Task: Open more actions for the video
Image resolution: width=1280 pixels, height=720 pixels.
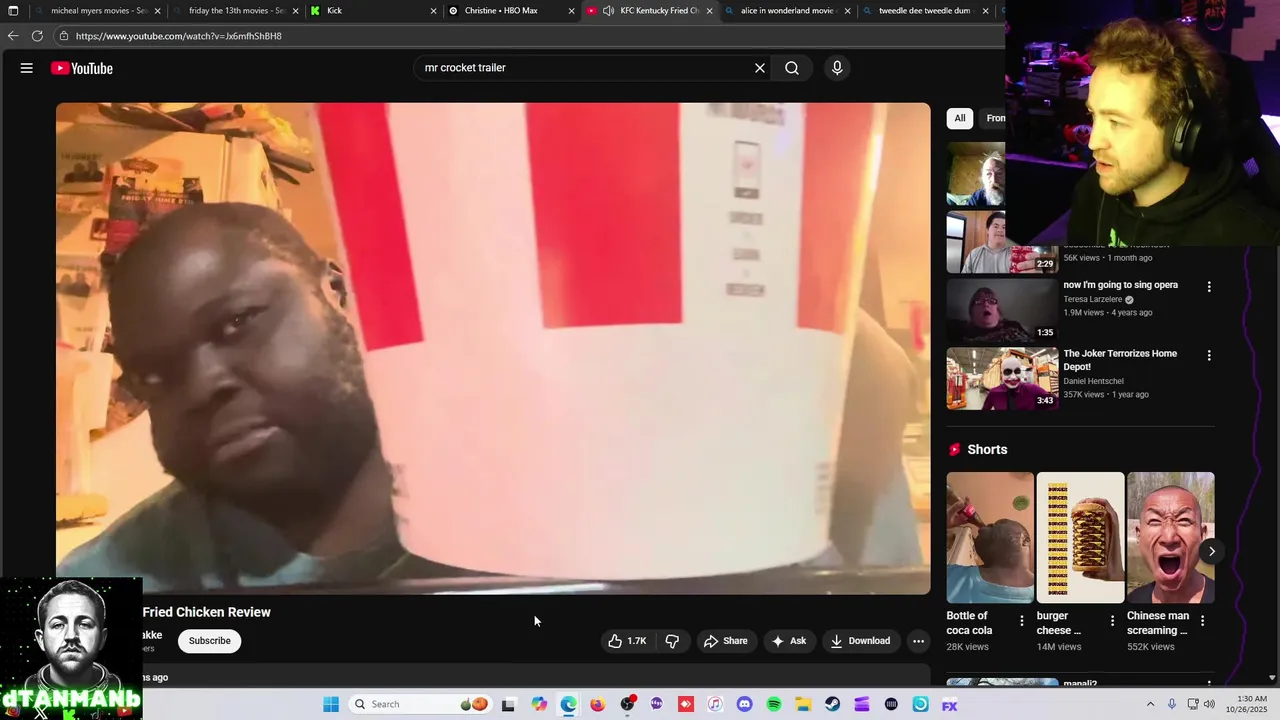Action: pyautogui.click(x=918, y=641)
